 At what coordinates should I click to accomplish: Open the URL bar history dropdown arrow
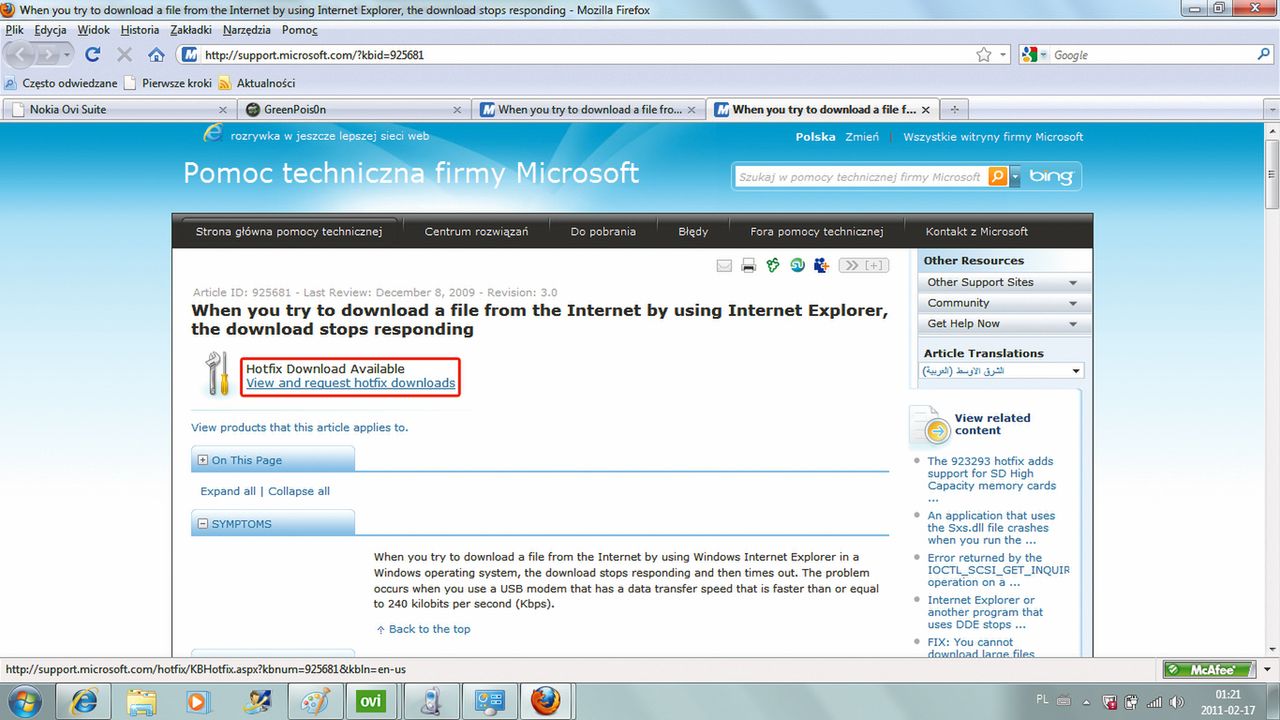pyautogui.click(x=1004, y=55)
